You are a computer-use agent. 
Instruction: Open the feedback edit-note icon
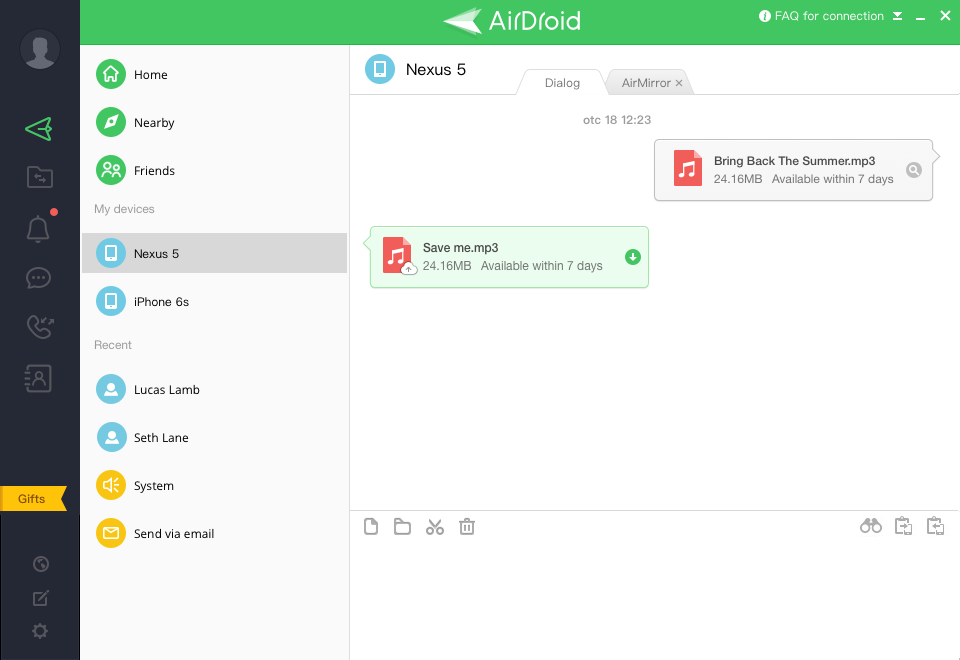[40, 598]
